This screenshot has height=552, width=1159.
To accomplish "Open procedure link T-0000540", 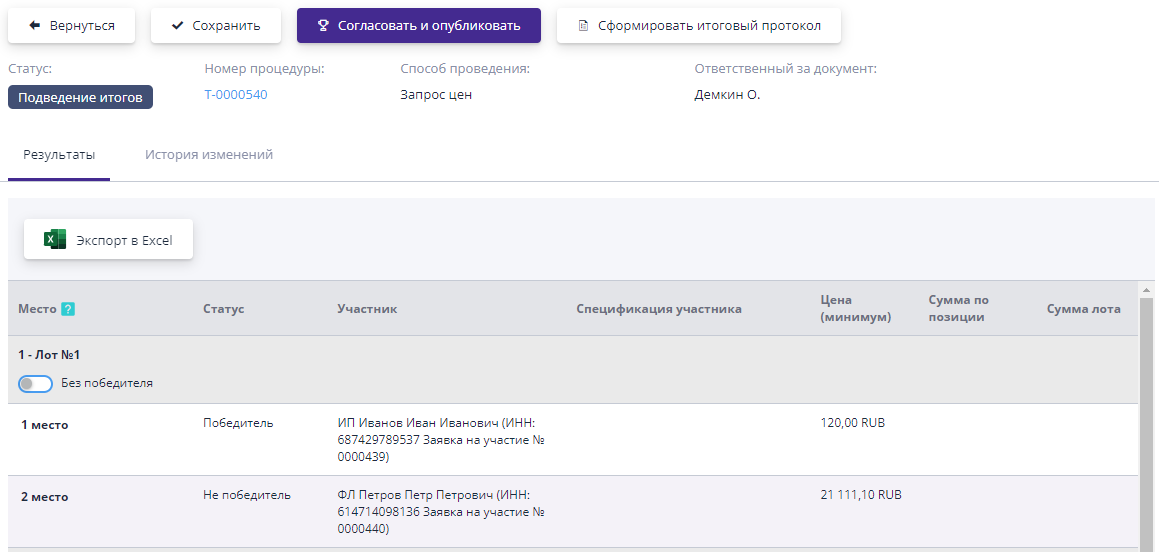I will 236,95.
